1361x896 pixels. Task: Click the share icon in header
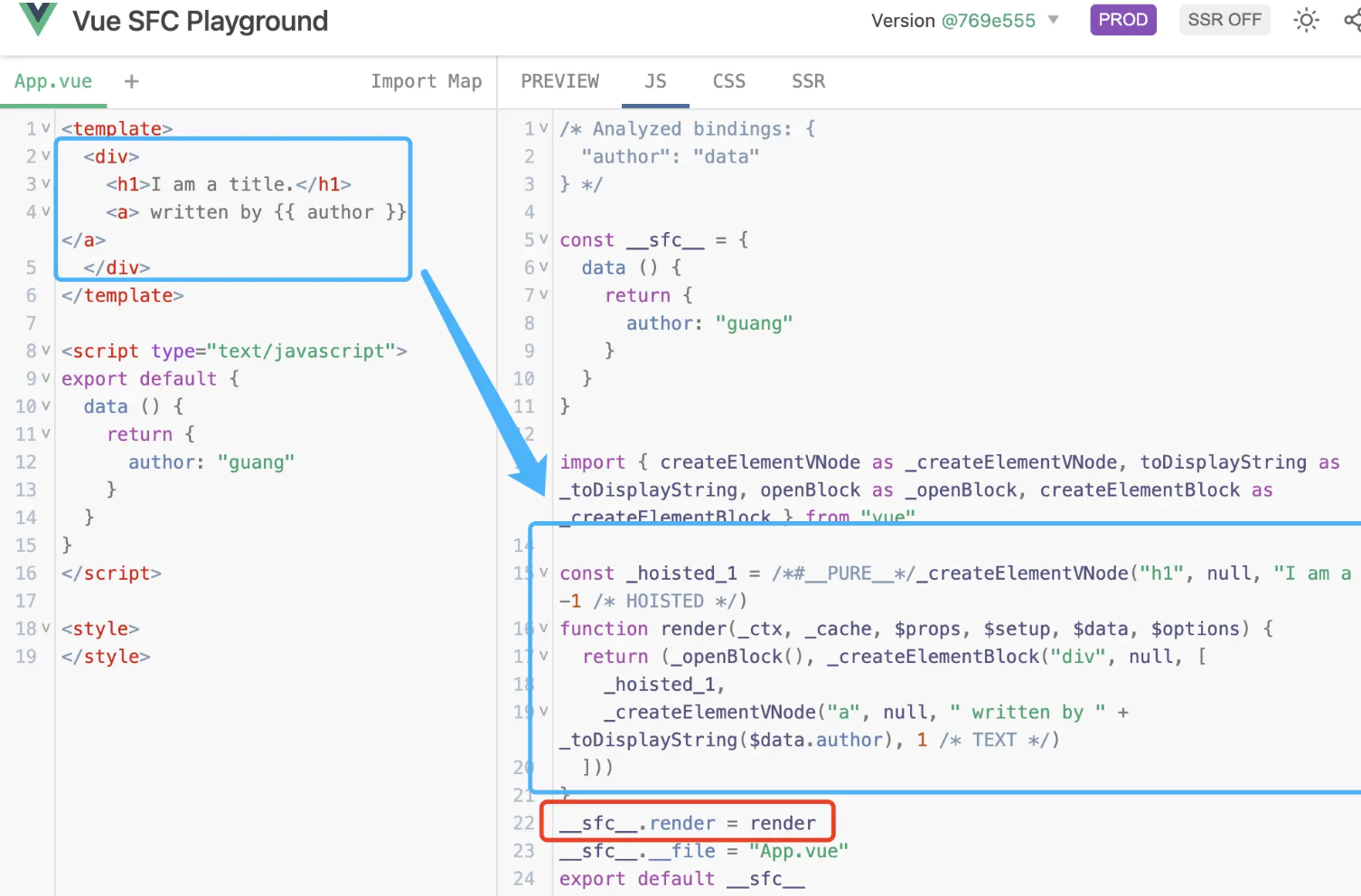(1352, 20)
